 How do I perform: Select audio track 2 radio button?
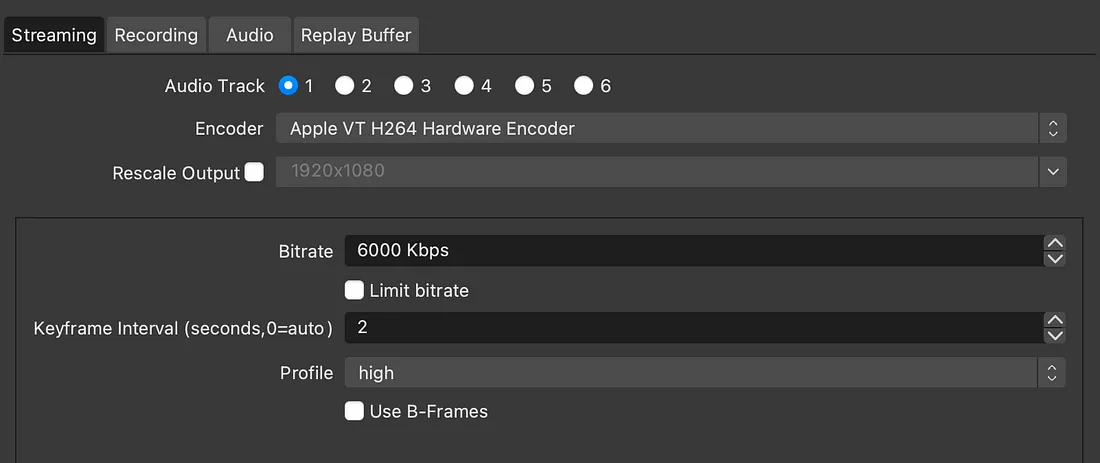345,86
